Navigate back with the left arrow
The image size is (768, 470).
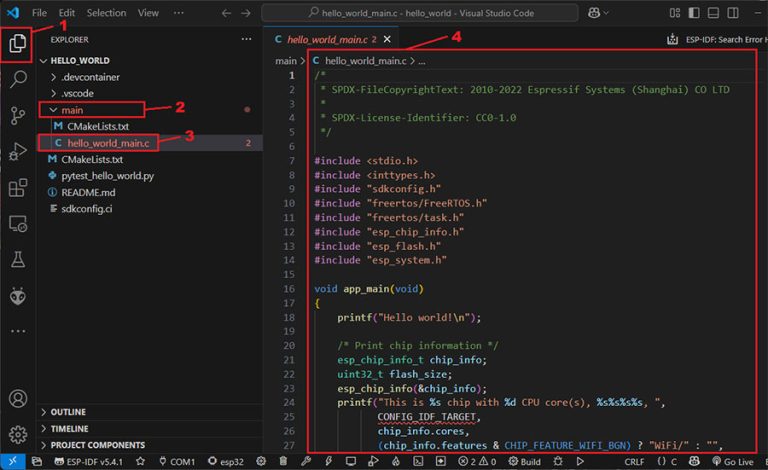pyautogui.click(x=226, y=13)
